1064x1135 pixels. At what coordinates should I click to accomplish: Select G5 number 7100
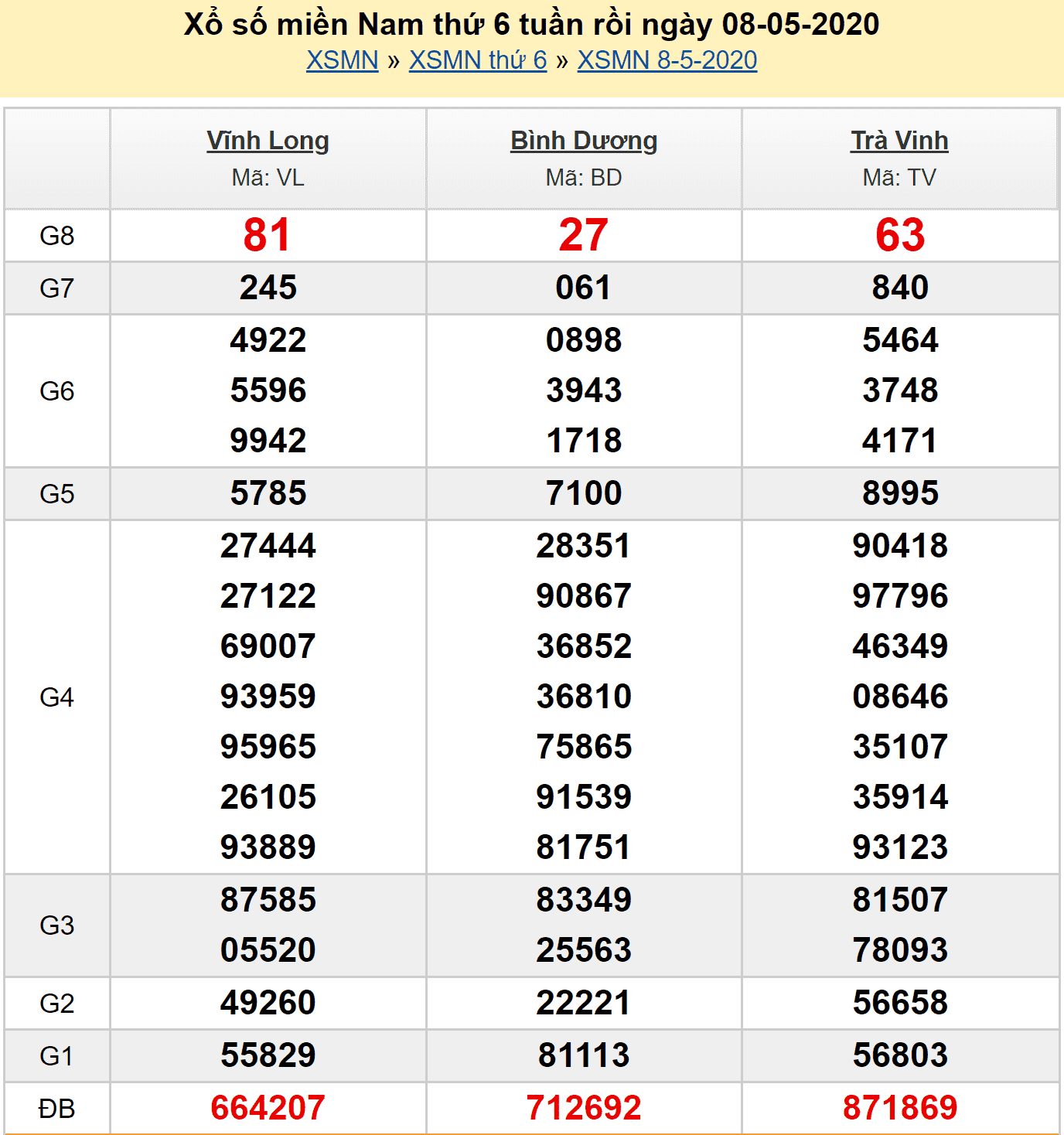[584, 493]
